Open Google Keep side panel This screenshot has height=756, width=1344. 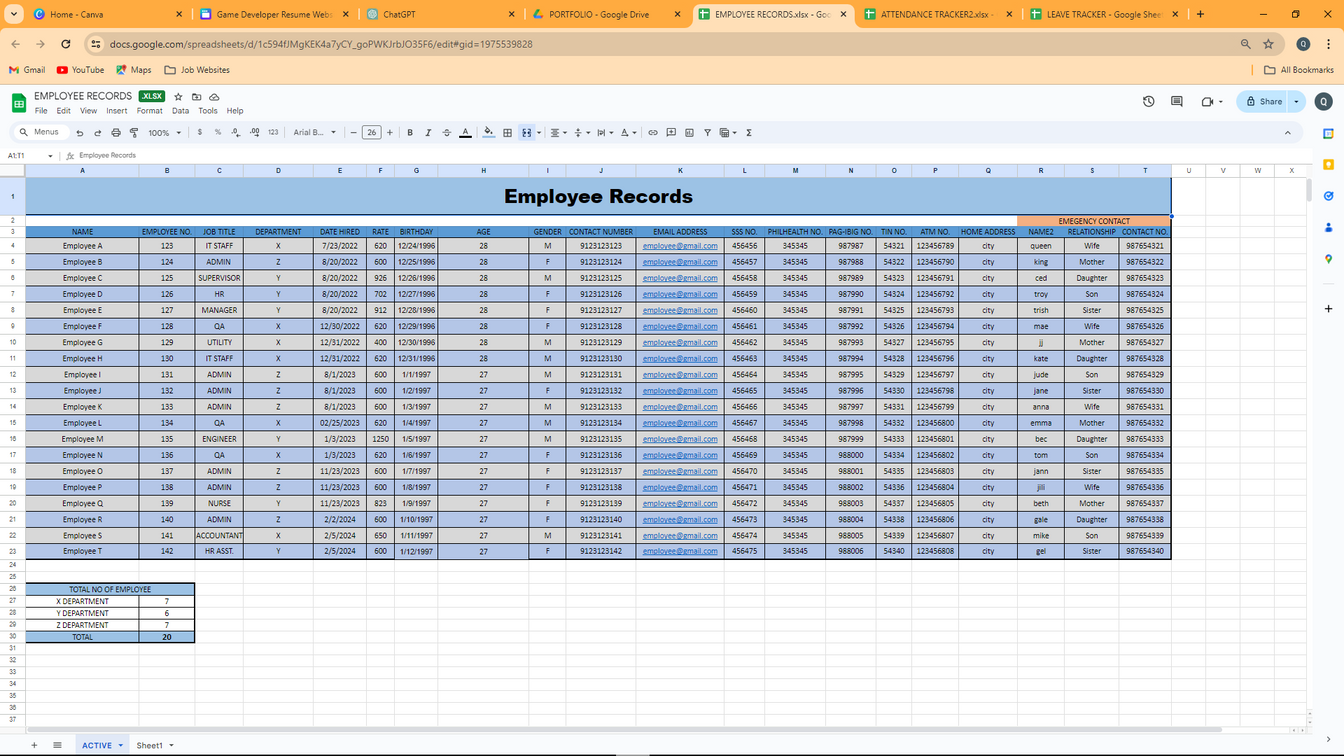pyautogui.click(x=1328, y=164)
